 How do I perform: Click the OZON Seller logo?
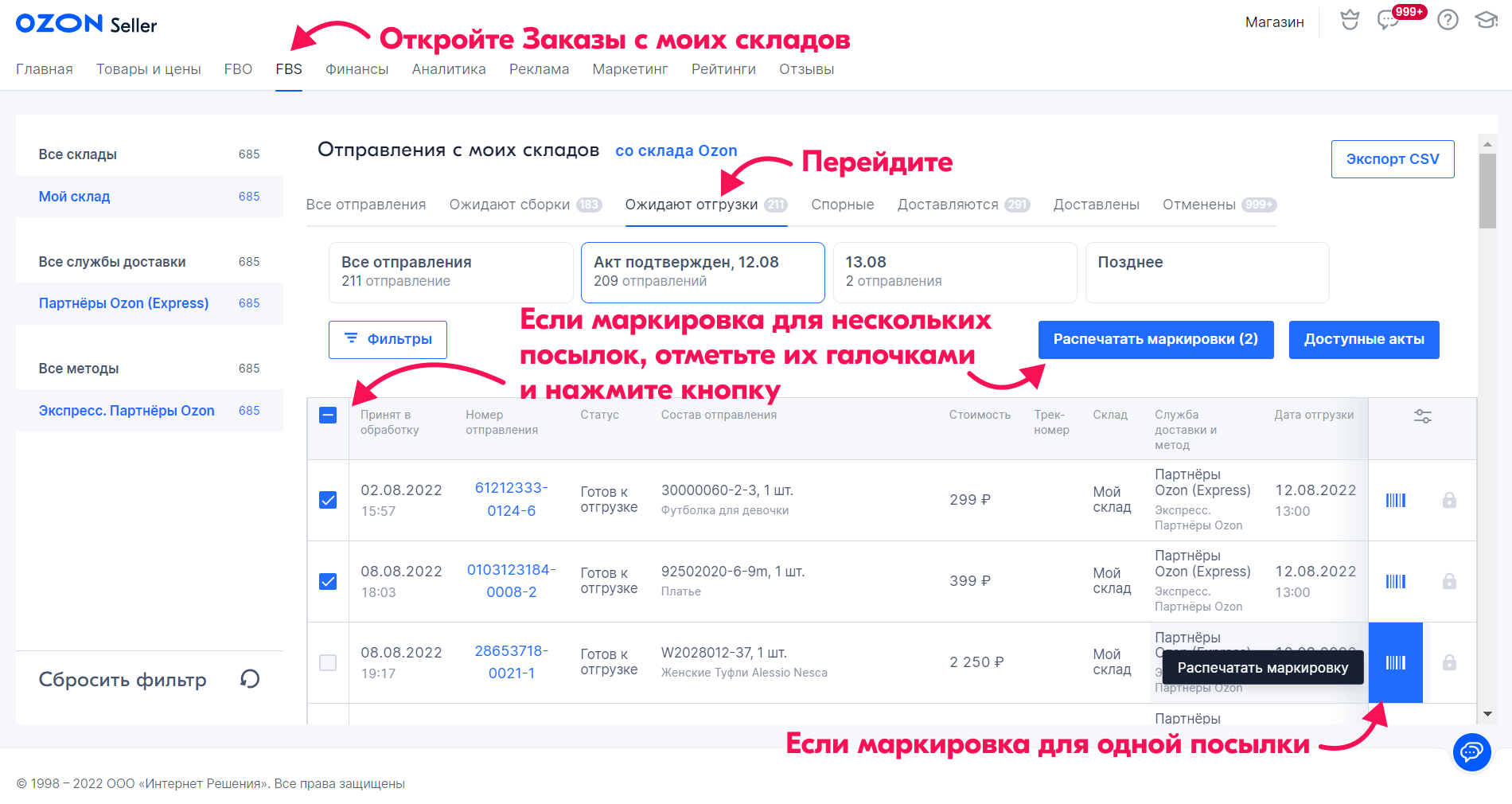pyautogui.click(x=86, y=24)
